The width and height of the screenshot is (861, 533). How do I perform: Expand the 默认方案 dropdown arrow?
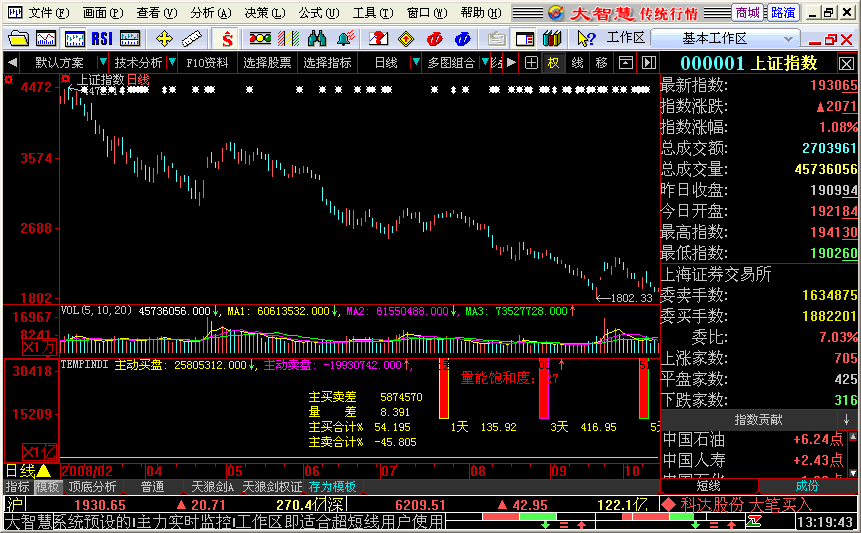(x=102, y=62)
